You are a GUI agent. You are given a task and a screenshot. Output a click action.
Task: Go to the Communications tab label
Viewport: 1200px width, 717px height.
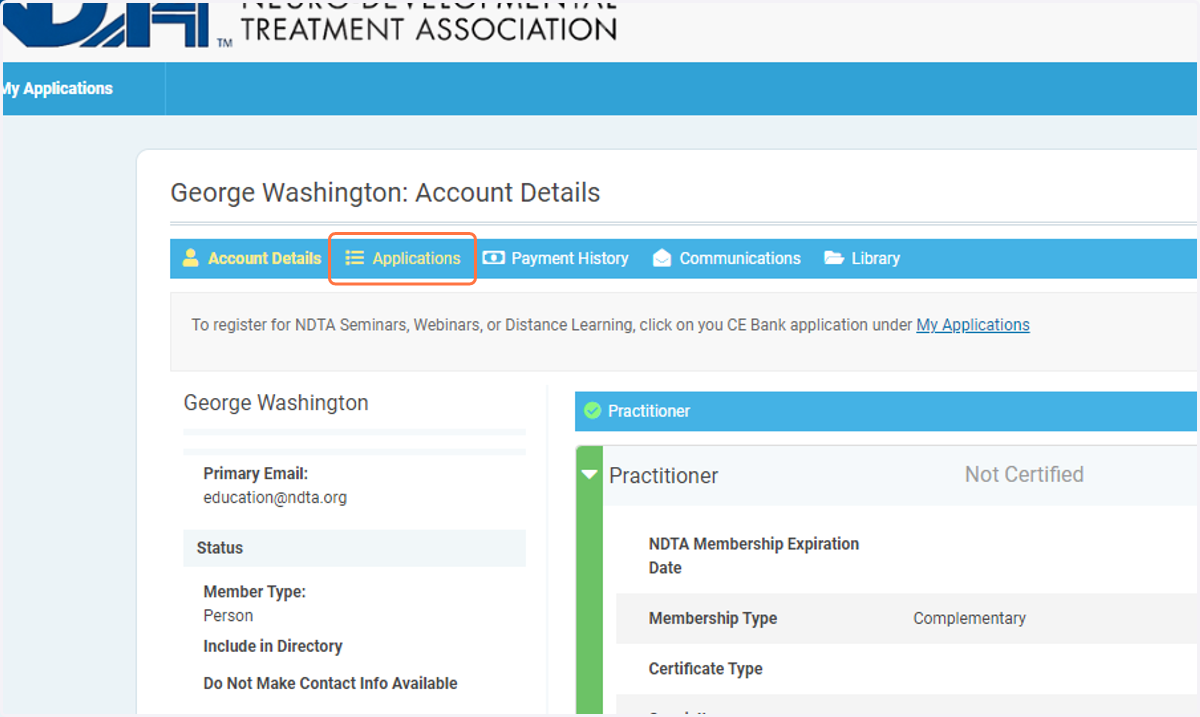click(740, 258)
